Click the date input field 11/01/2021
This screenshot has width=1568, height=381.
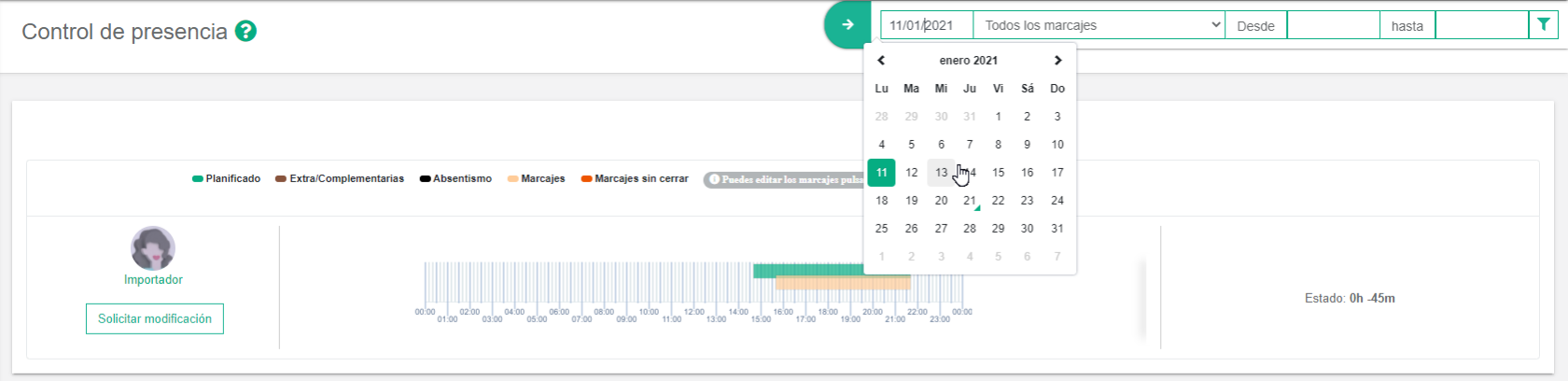pyautogui.click(x=926, y=25)
